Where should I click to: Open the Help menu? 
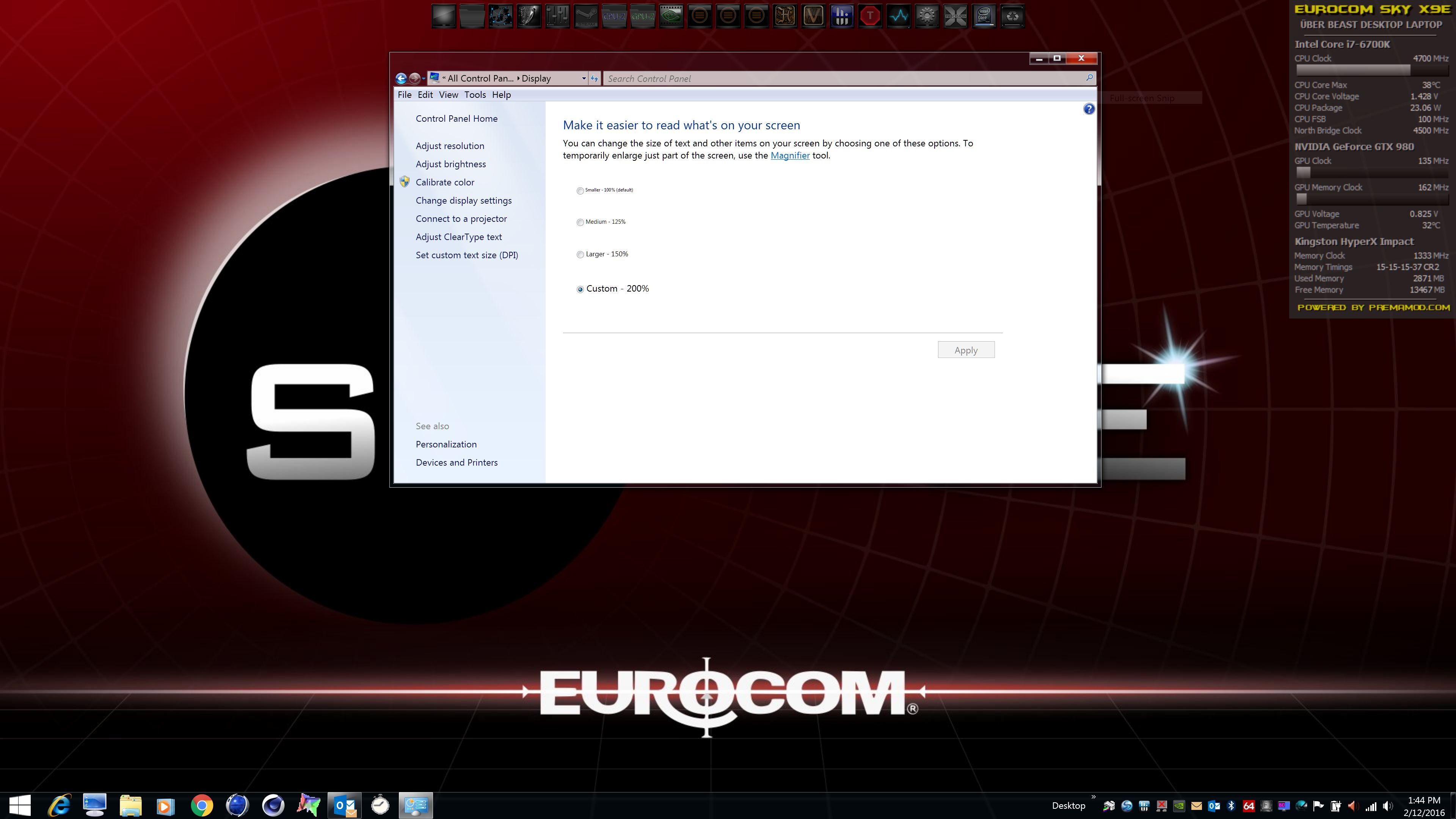point(501,95)
